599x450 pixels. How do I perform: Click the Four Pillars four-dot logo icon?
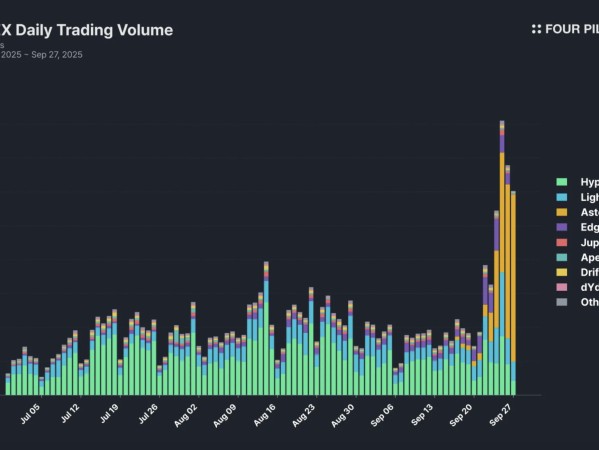pyautogui.click(x=536, y=29)
